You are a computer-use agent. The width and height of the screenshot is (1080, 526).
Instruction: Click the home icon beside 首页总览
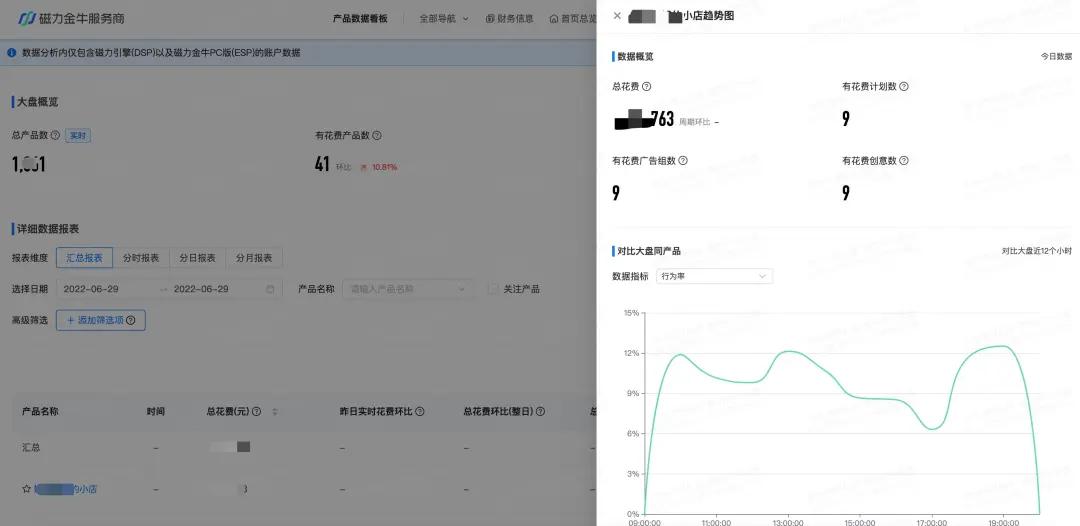(554, 19)
